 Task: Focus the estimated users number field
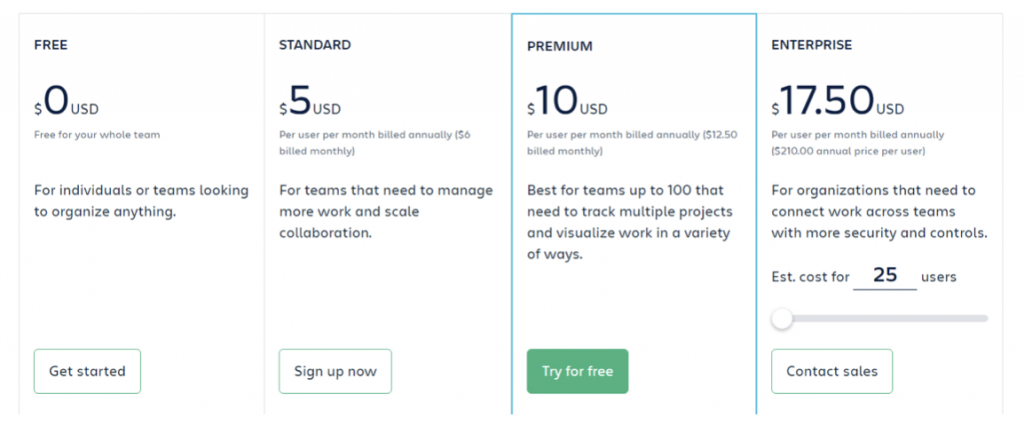885,275
